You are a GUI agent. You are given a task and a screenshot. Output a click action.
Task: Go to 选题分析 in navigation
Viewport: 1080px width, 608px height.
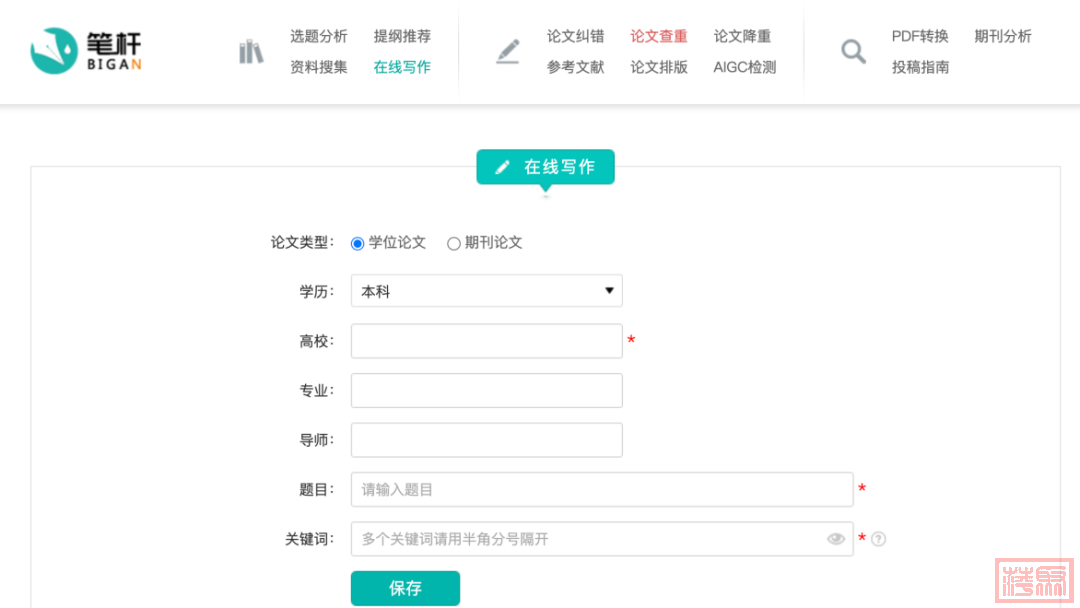pos(318,36)
